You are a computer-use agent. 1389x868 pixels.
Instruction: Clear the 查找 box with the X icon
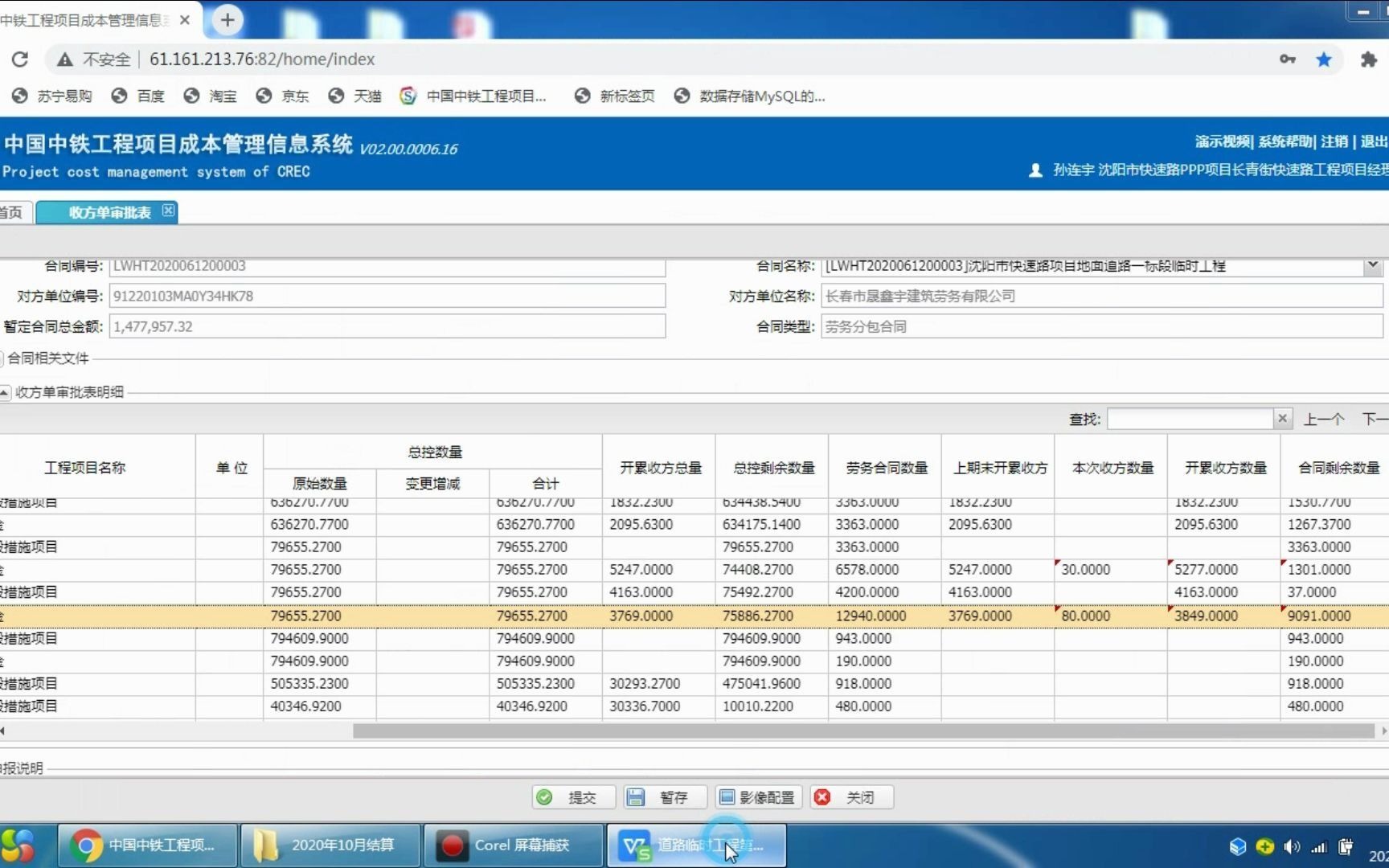point(1283,419)
